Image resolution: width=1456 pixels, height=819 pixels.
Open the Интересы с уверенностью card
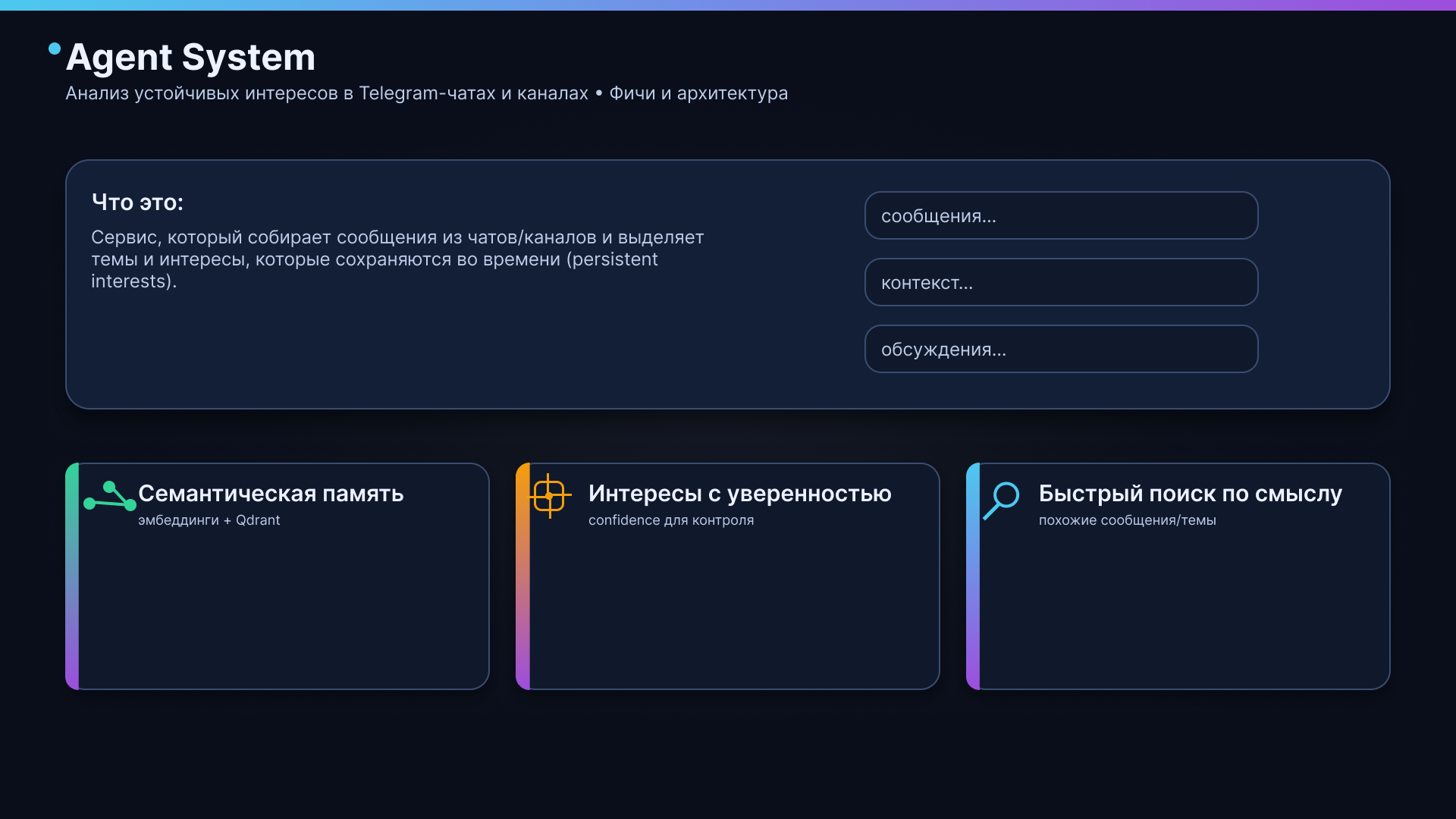726,576
